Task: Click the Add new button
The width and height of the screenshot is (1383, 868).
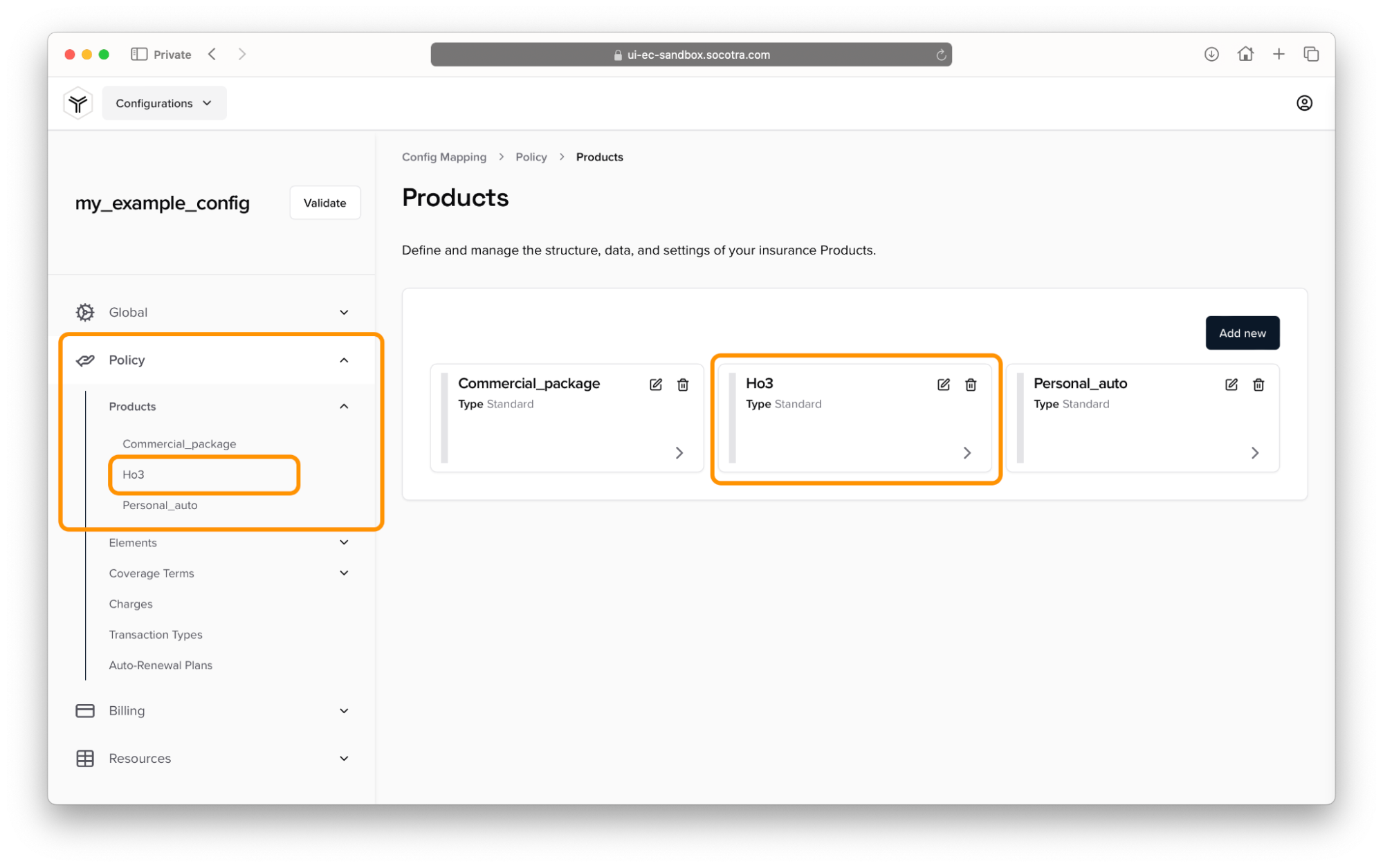Action: point(1242,333)
